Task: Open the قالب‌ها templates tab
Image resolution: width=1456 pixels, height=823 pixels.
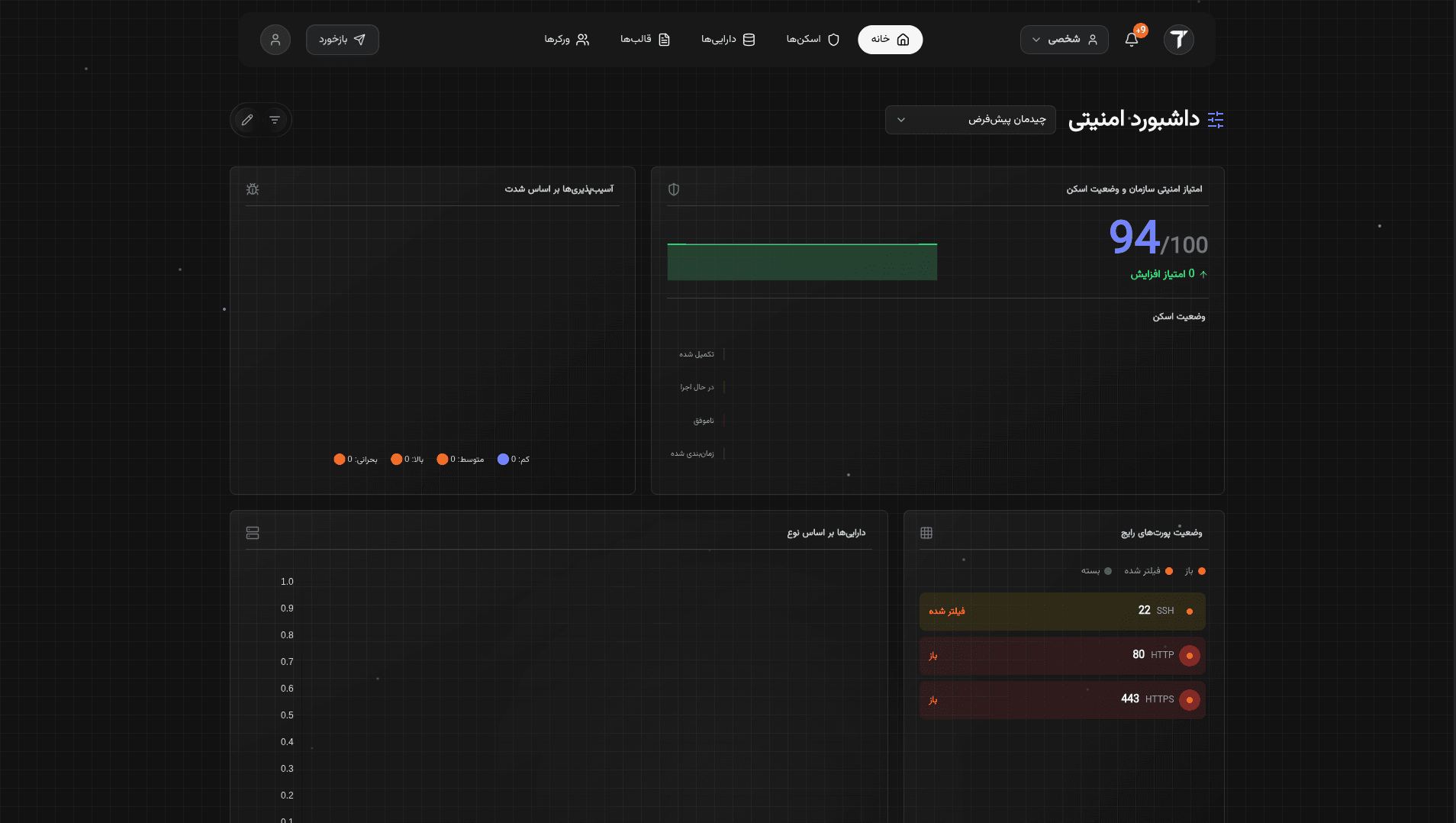Action: [x=645, y=40]
